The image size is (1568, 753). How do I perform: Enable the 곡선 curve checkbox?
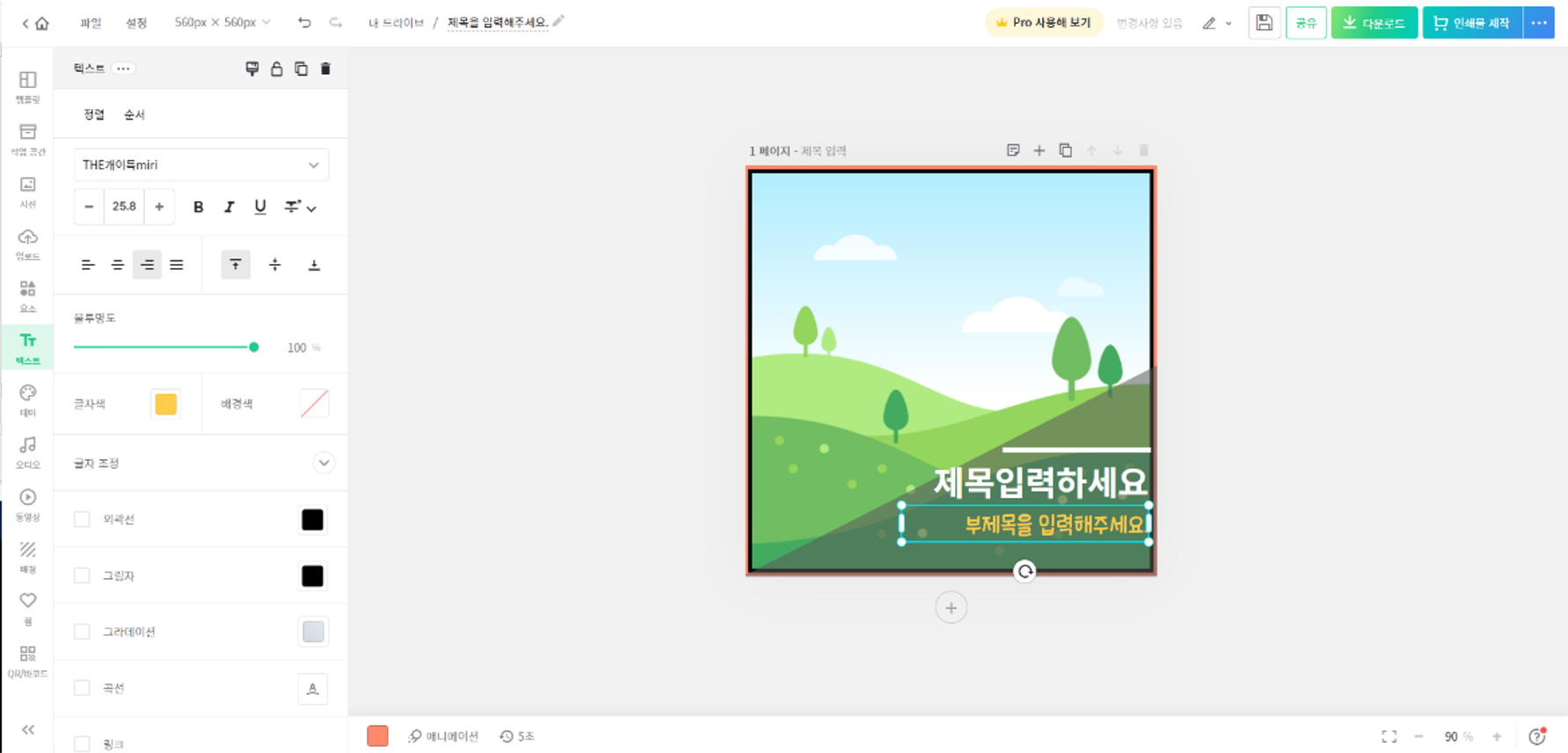pos(82,689)
